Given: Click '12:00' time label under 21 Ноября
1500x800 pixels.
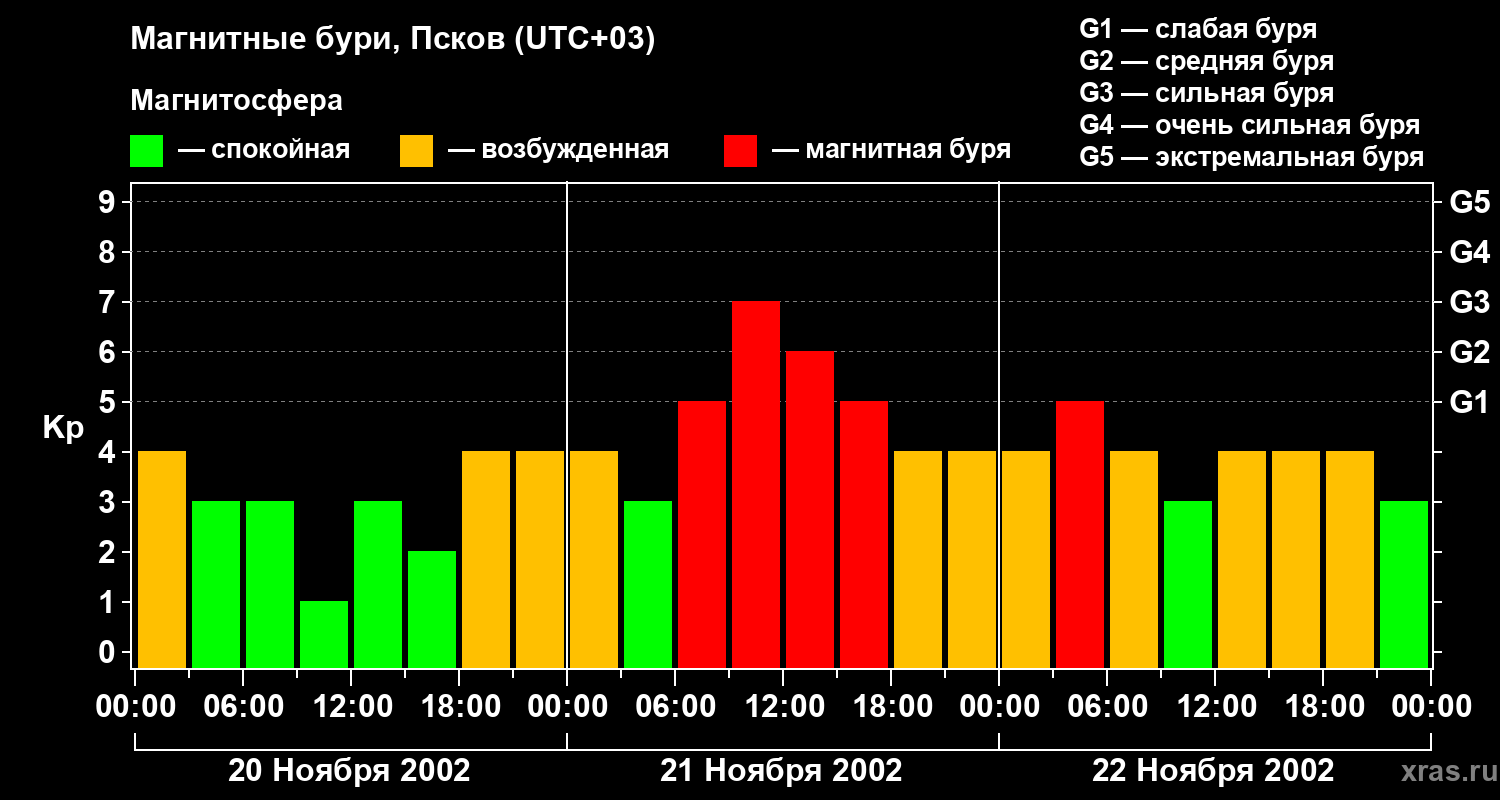Looking at the screenshot, I should 783,707.
